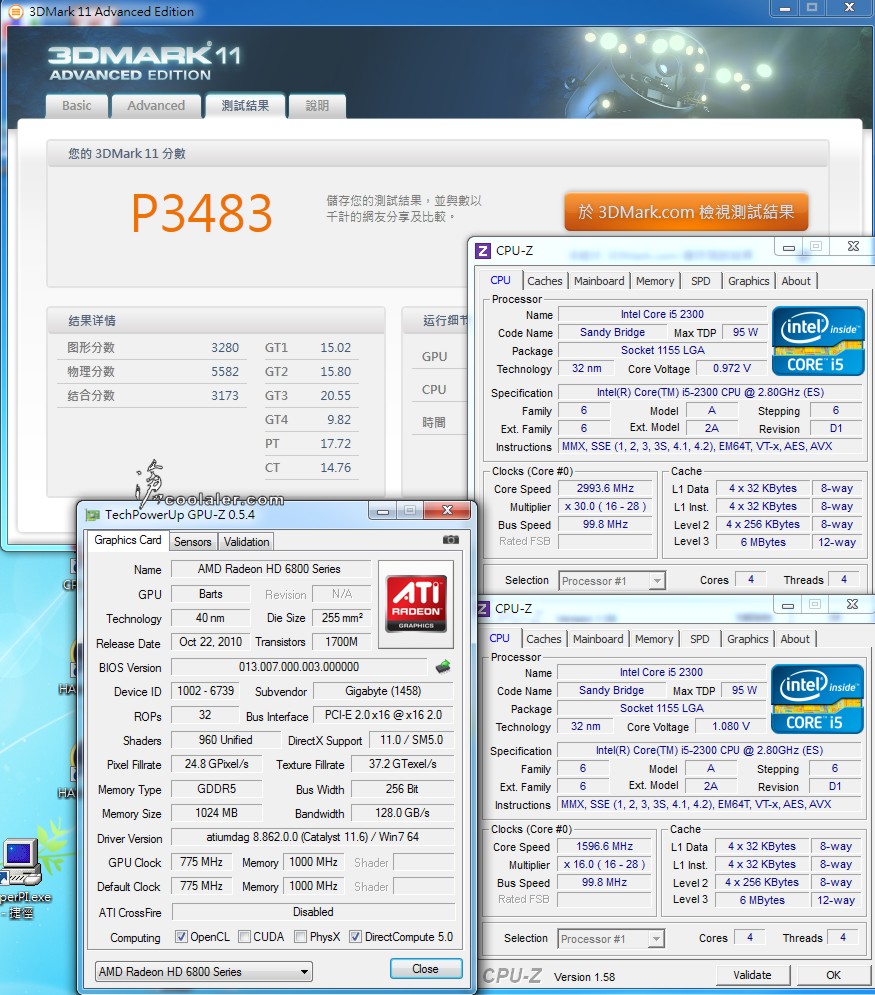This screenshot has width=875, height=995.
Task: Open About tab in lower CPU-Z window
Action: coord(794,639)
